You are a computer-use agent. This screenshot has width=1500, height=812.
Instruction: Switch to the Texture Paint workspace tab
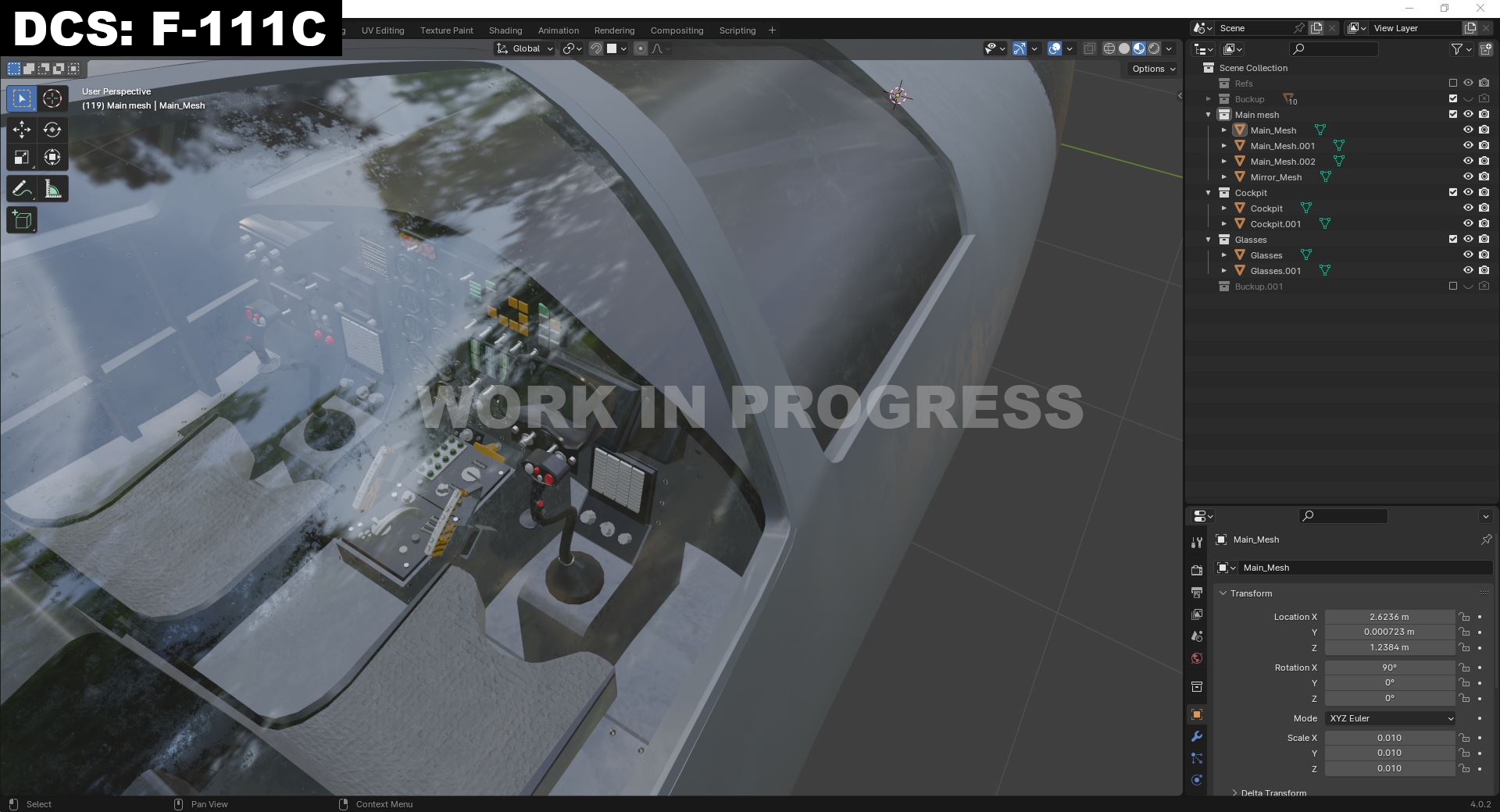pyautogui.click(x=446, y=30)
